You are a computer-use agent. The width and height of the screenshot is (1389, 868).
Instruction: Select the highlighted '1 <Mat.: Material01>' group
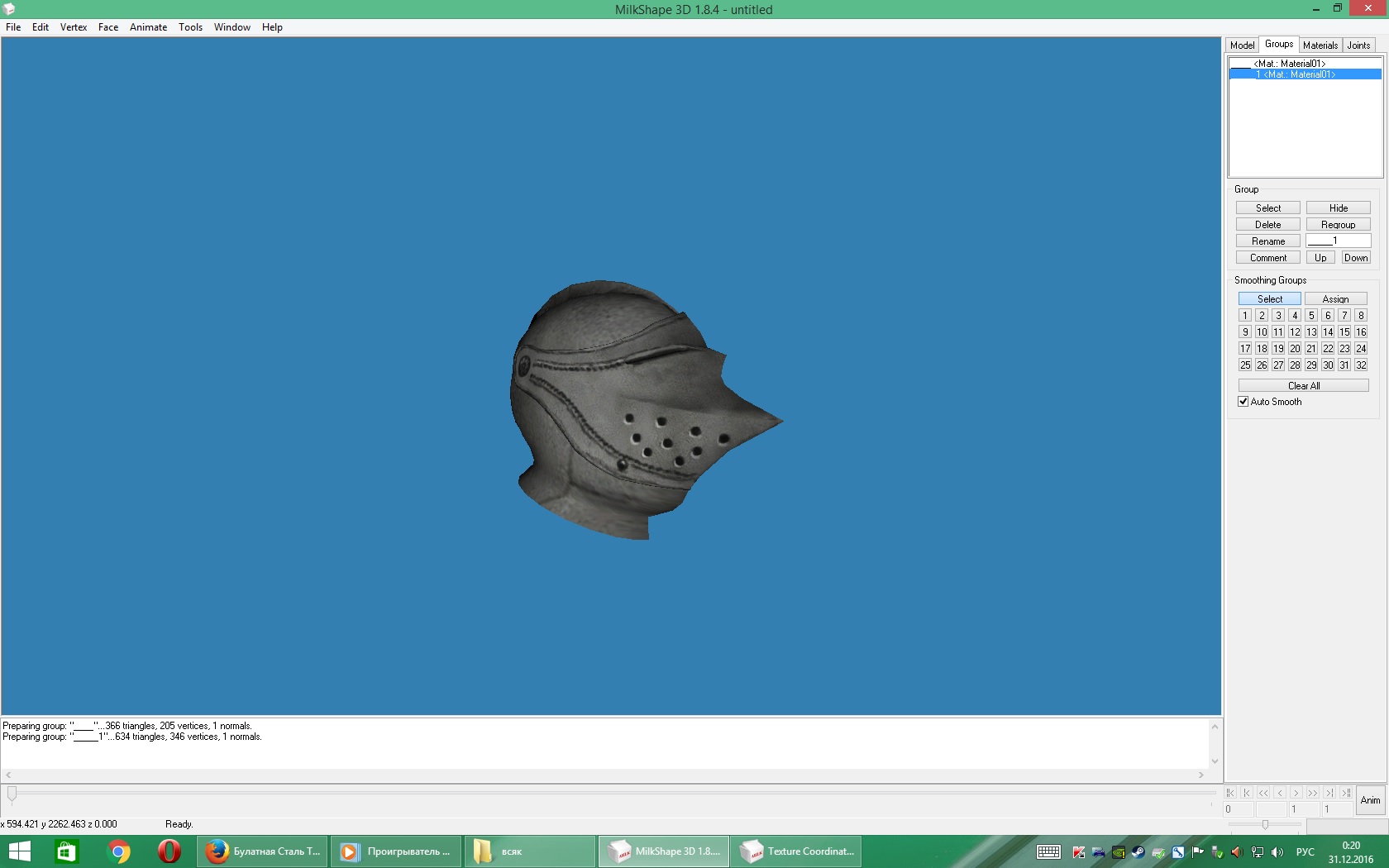tap(1305, 74)
